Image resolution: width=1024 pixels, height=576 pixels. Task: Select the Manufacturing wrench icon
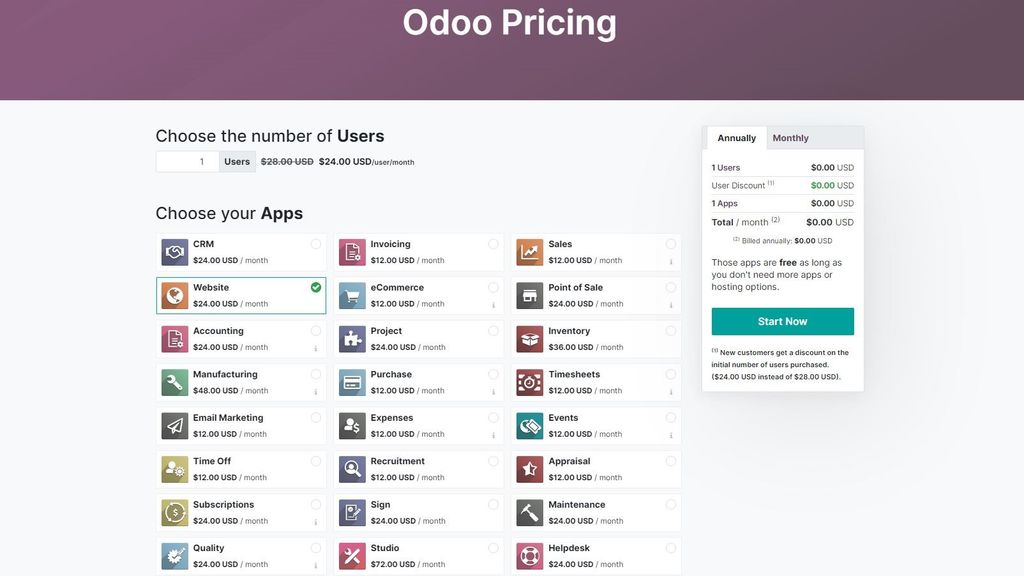click(x=174, y=382)
